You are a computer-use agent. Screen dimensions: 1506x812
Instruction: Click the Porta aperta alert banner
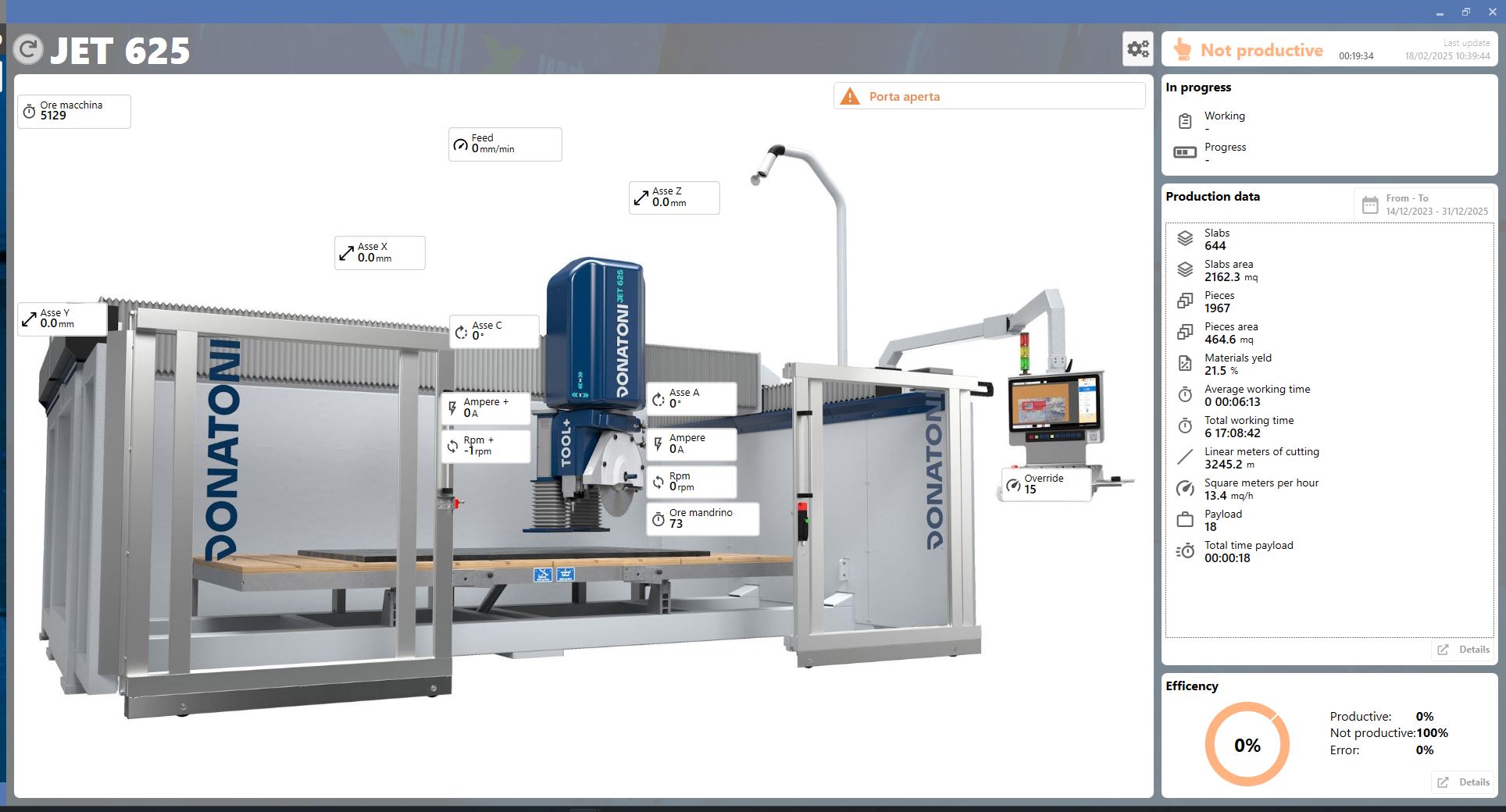click(x=989, y=97)
